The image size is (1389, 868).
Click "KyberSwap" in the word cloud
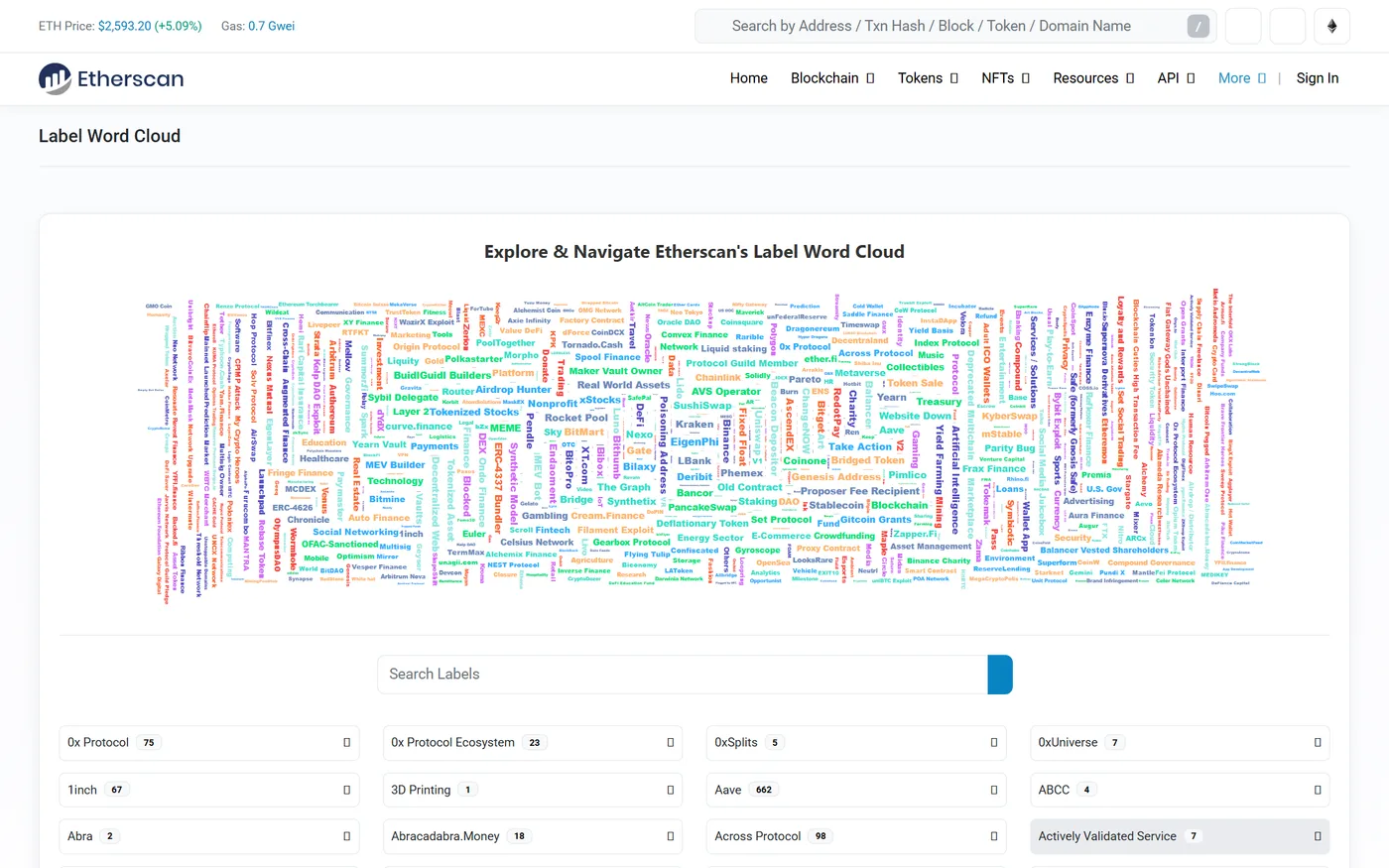click(1009, 416)
